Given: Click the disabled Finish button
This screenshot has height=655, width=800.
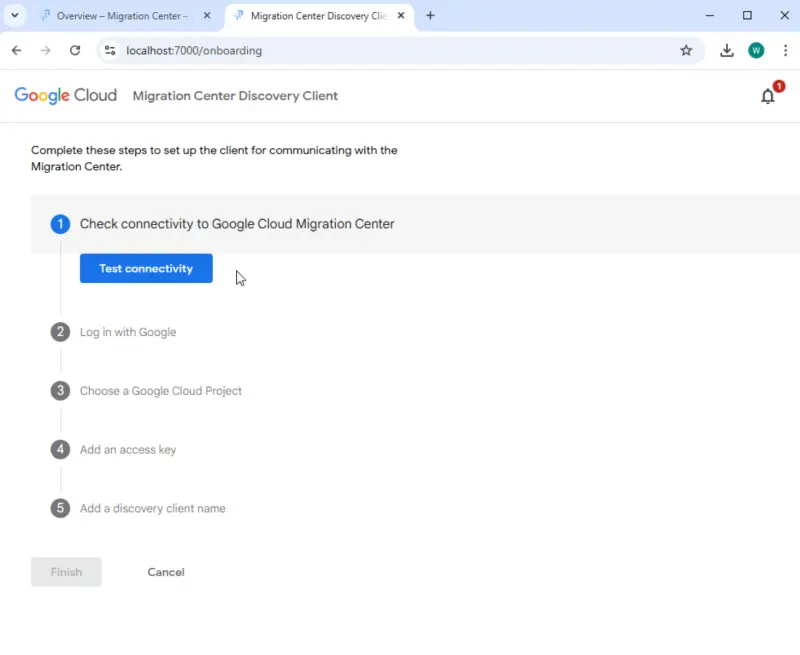Looking at the screenshot, I should tap(65, 571).
